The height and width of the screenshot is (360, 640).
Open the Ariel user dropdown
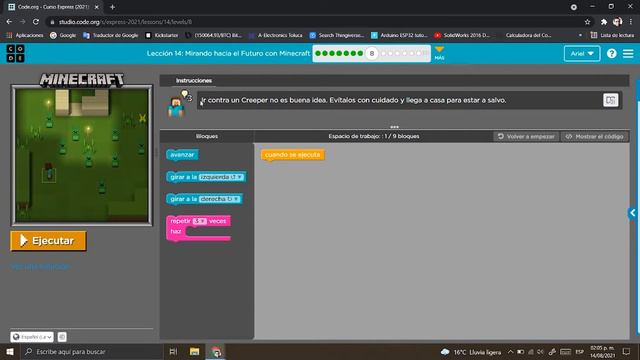pyautogui.click(x=582, y=53)
